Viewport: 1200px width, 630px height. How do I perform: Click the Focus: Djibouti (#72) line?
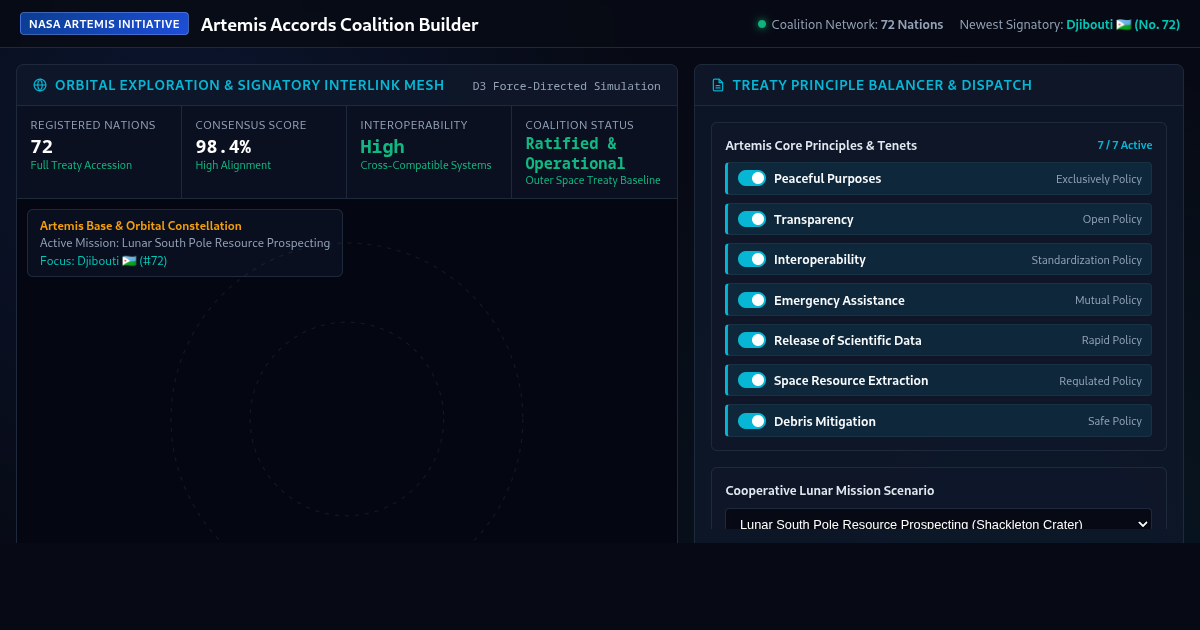103,261
